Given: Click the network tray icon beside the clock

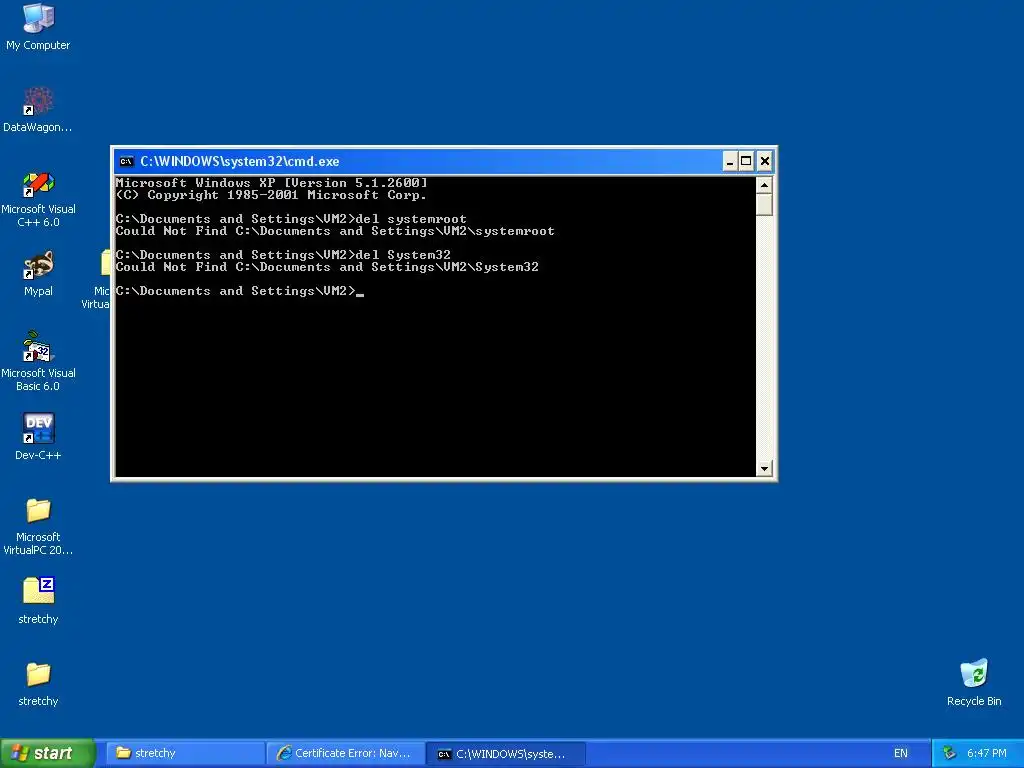Looking at the screenshot, I should [x=950, y=754].
